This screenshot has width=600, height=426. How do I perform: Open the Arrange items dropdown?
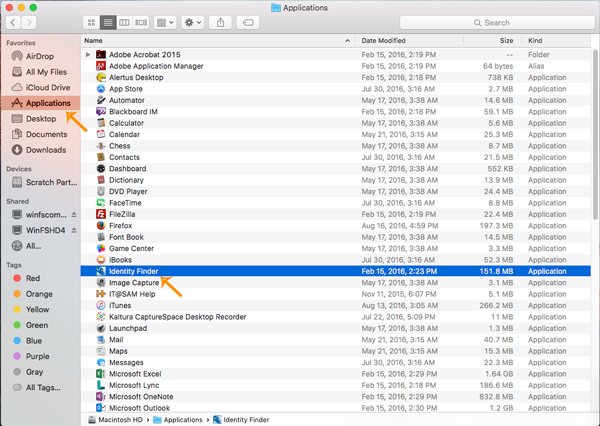coord(164,21)
